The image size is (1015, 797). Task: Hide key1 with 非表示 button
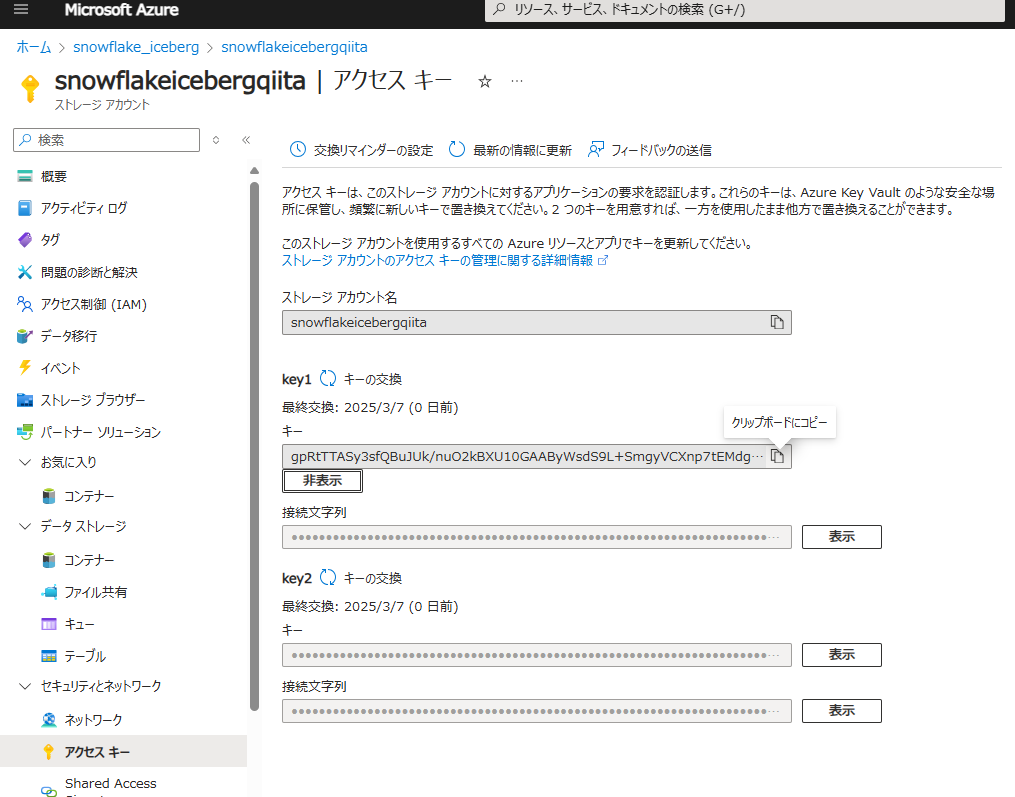point(322,481)
